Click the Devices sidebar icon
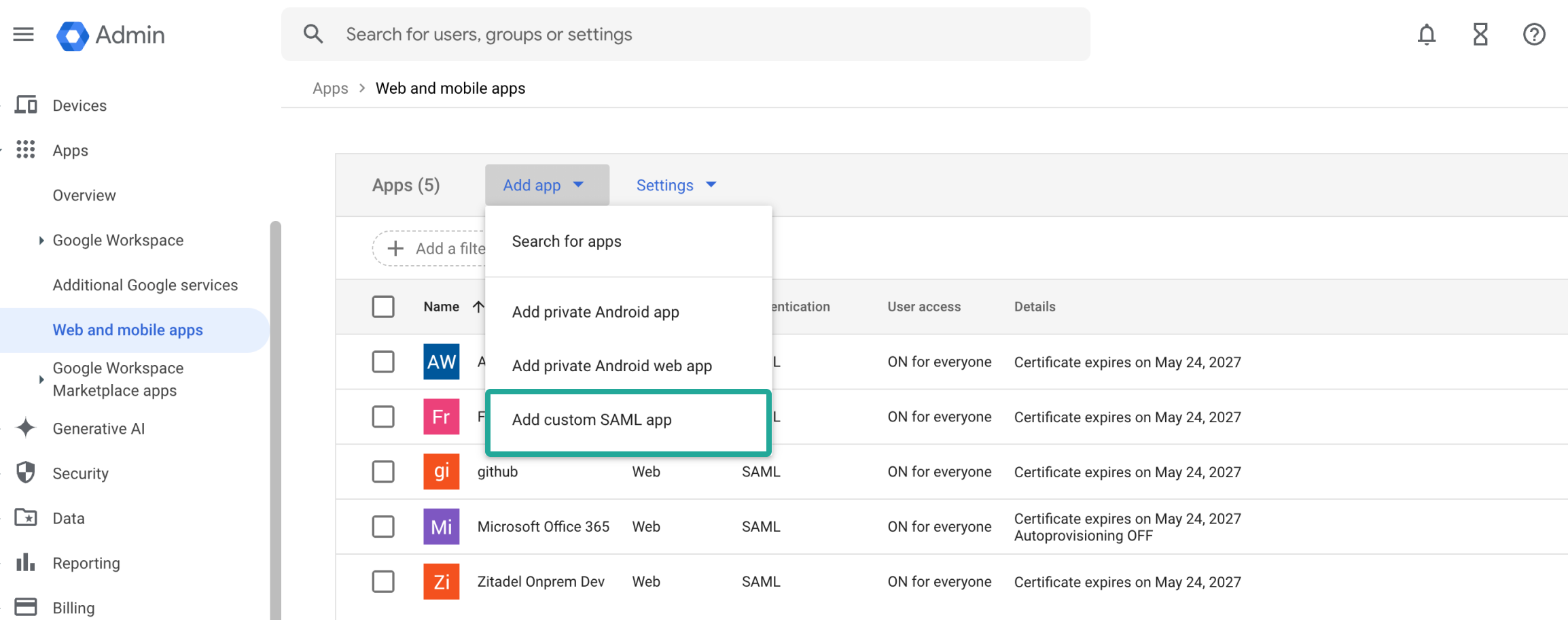This screenshot has height=620, width=1568. (26, 105)
